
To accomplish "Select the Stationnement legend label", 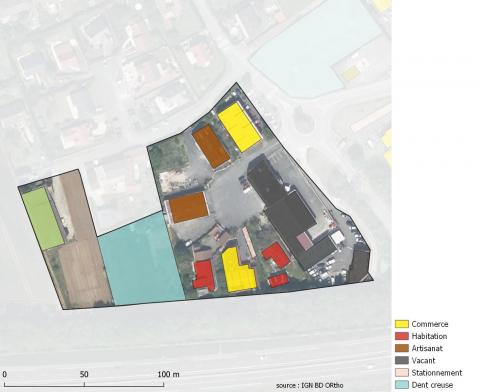I will [x=437, y=373].
